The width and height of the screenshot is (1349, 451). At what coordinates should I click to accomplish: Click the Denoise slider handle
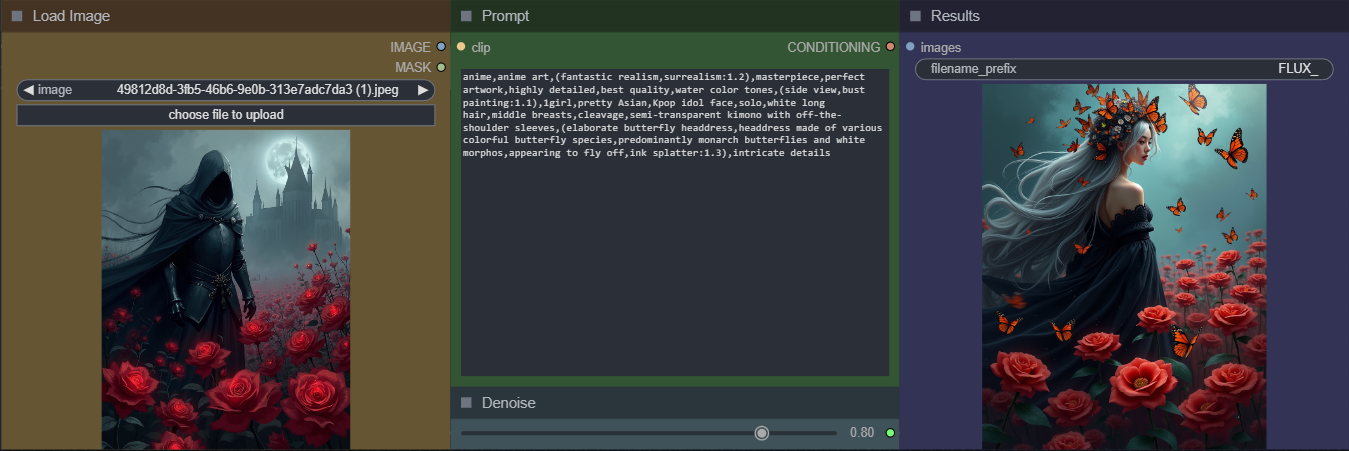(x=762, y=433)
